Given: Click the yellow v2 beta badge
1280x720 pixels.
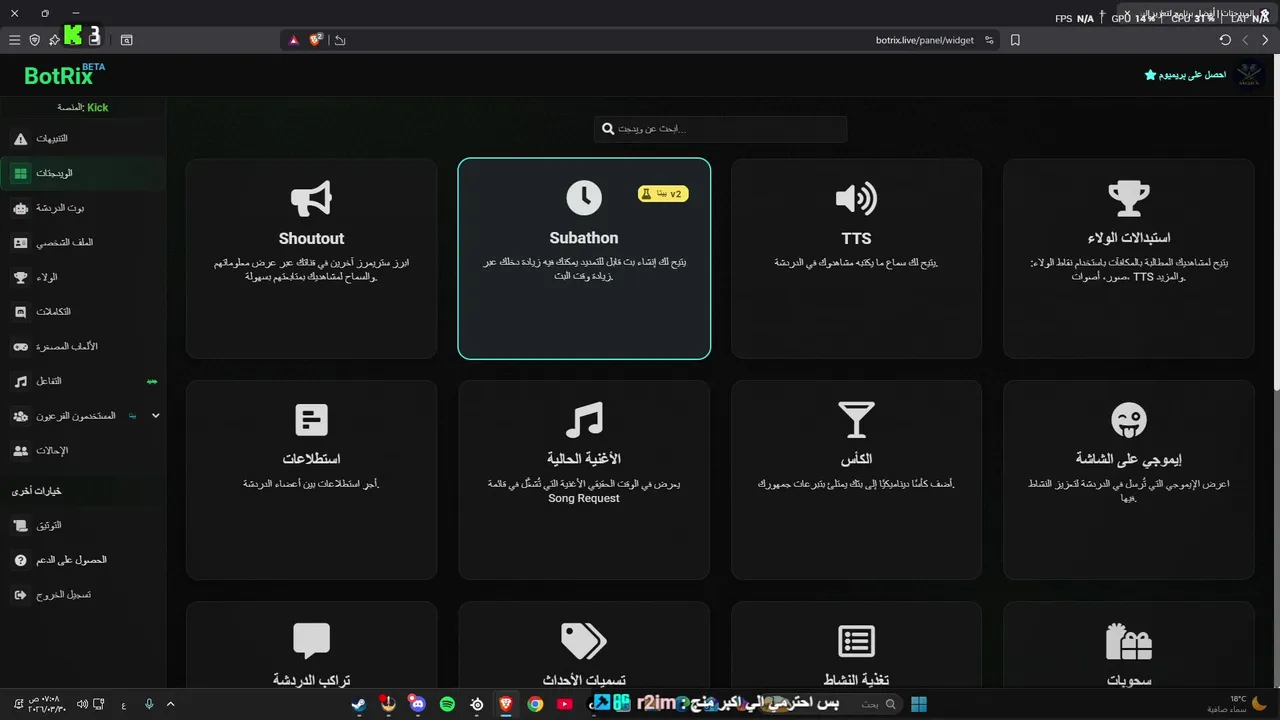Looking at the screenshot, I should tap(663, 194).
